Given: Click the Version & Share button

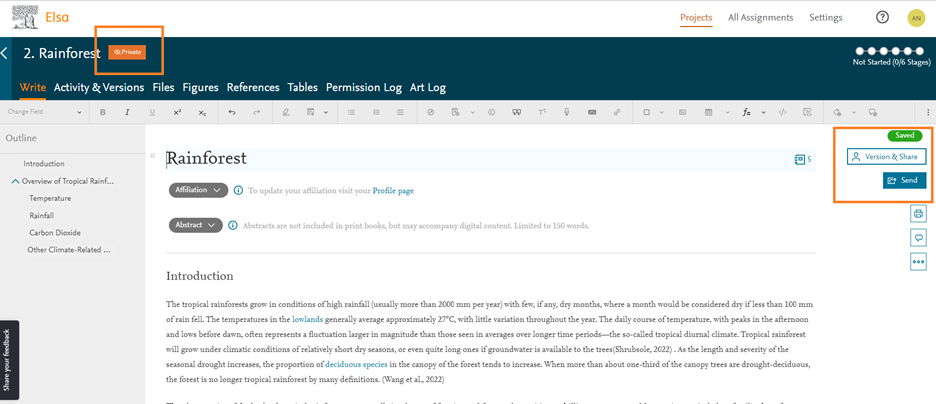Looking at the screenshot, I should pos(886,156).
